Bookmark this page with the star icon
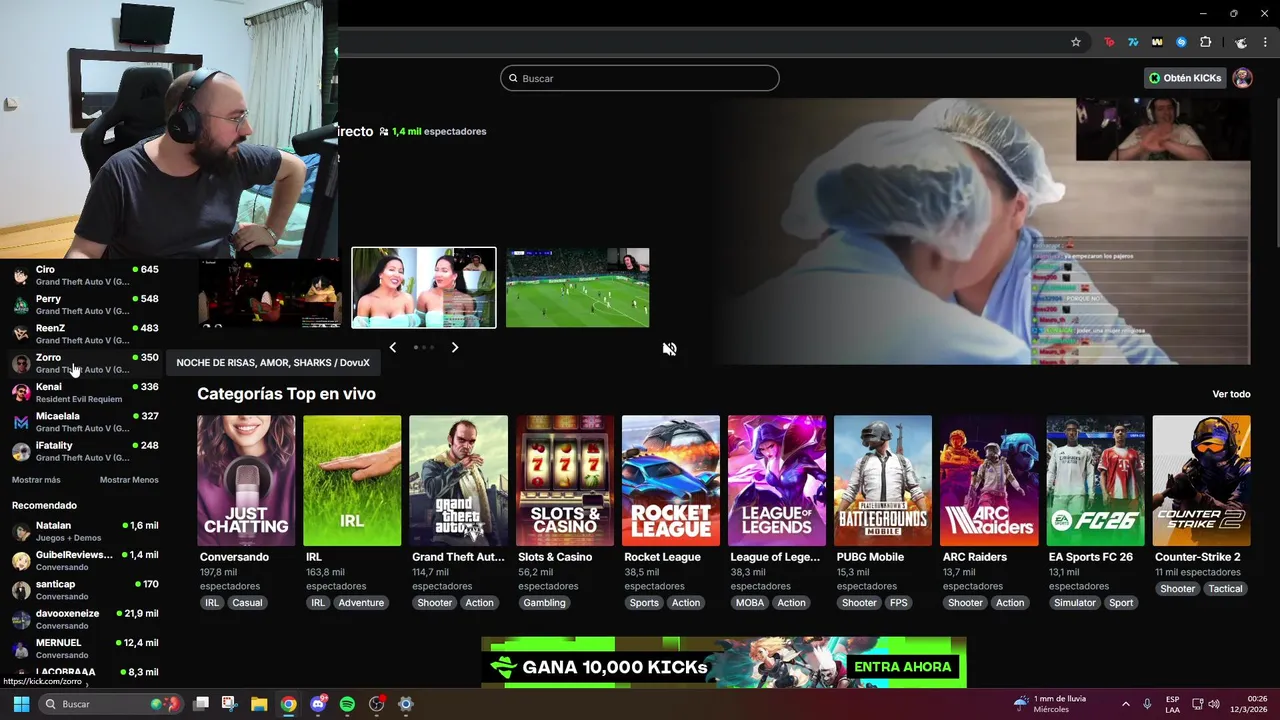Image resolution: width=1280 pixels, height=720 pixels. coord(1076,42)
